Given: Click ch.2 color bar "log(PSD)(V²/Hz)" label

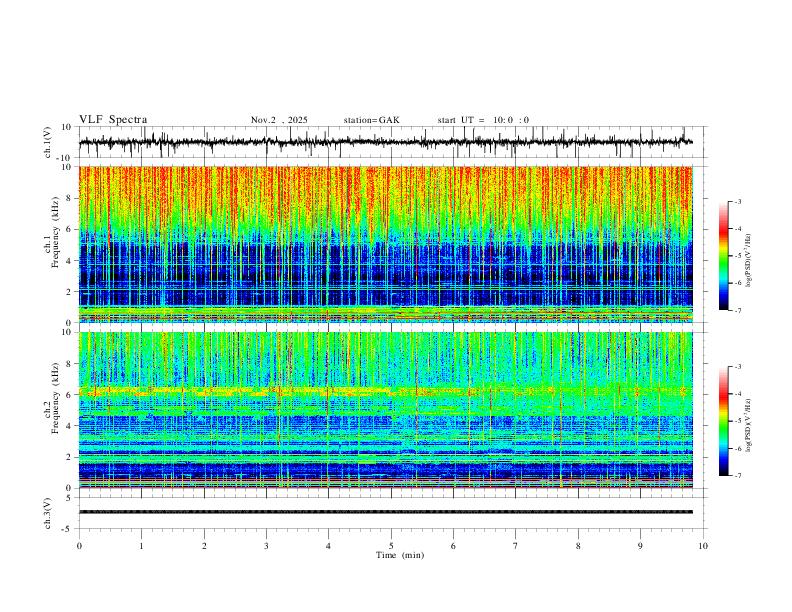Looking at the screenshot, I should point(749,425).
